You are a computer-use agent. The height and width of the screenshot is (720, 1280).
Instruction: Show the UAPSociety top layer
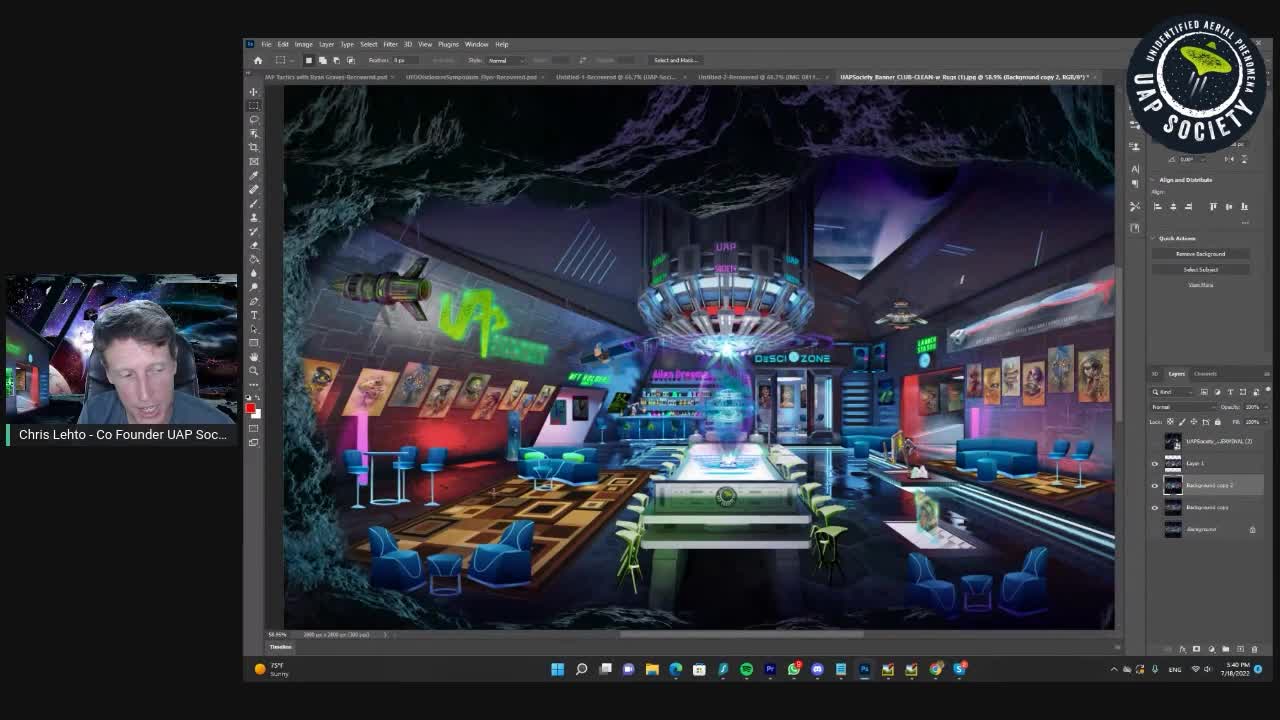point(1155,441)
